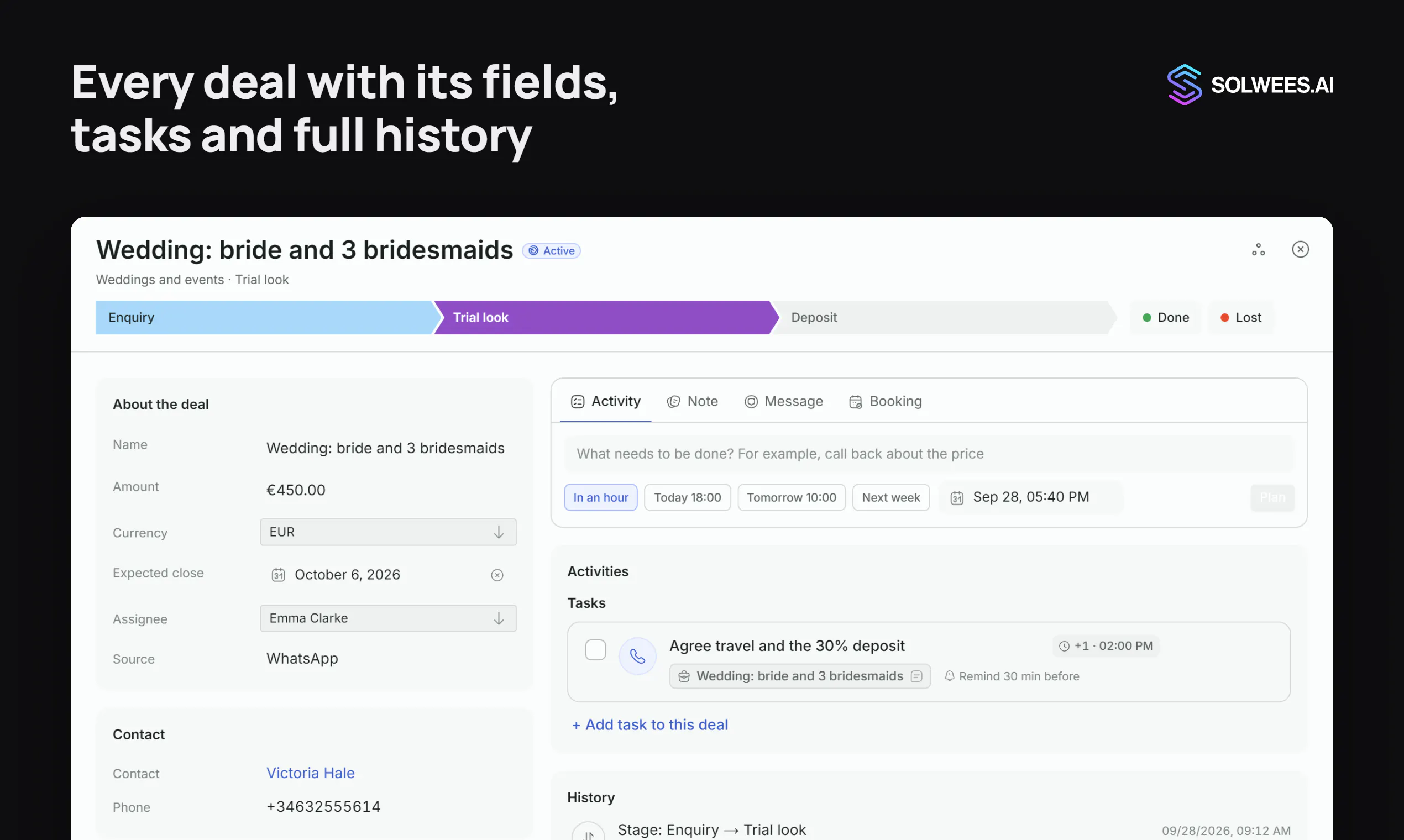The width and height of the screenshot is (1404, 840).
Task: Open the Message tab
Action: (783, 401)
